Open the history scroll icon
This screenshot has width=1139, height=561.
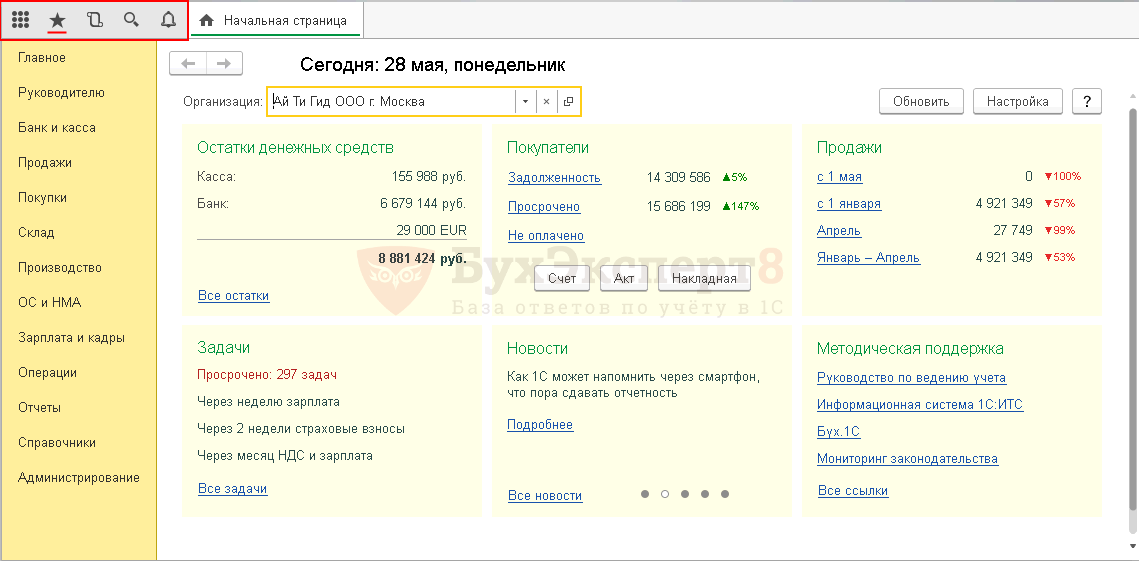click(x=94, y=20)
